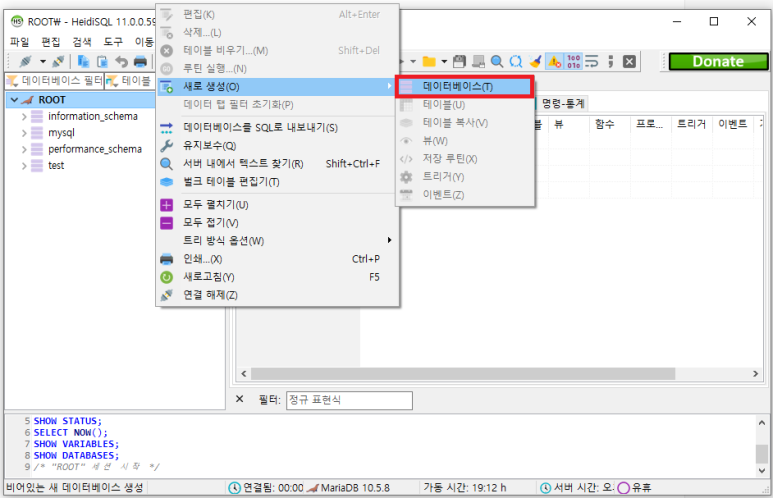The height and width of the screenshot is (498, 773).
Task: Open the 도구 menu
Action: coord(113,42)
